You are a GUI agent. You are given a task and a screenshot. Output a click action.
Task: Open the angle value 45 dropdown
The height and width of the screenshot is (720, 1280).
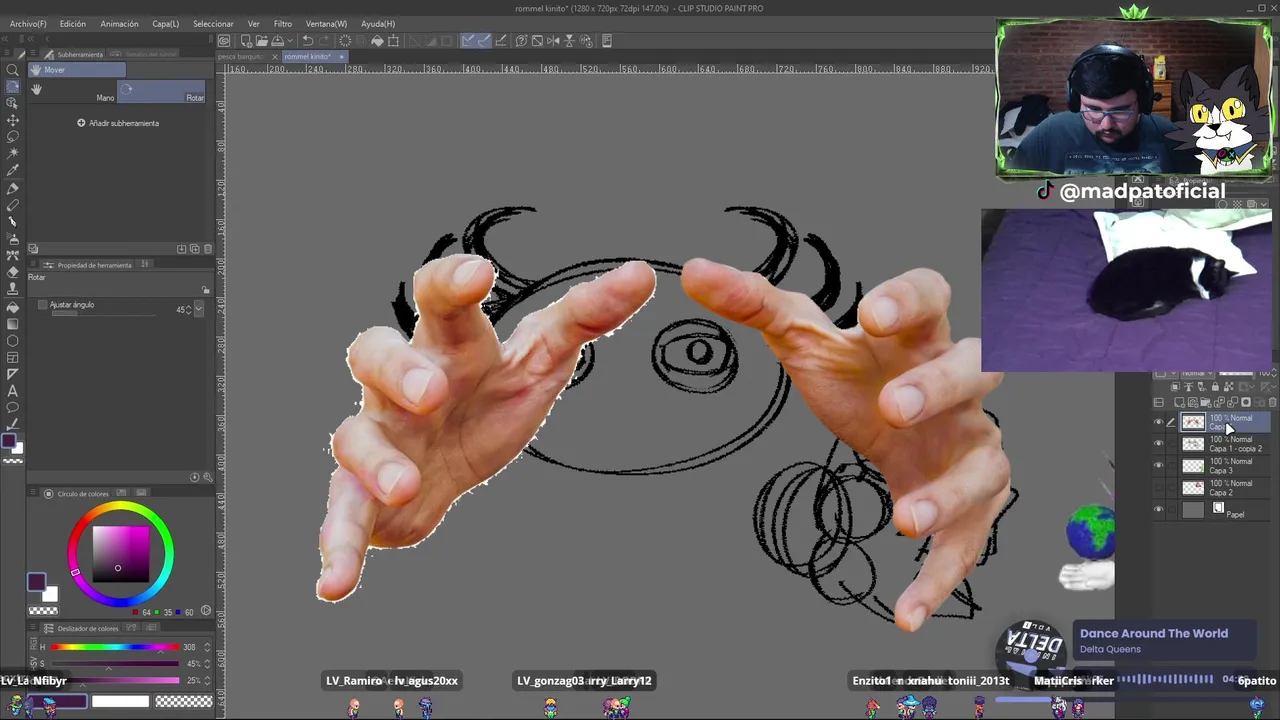[x=199, y=310]
